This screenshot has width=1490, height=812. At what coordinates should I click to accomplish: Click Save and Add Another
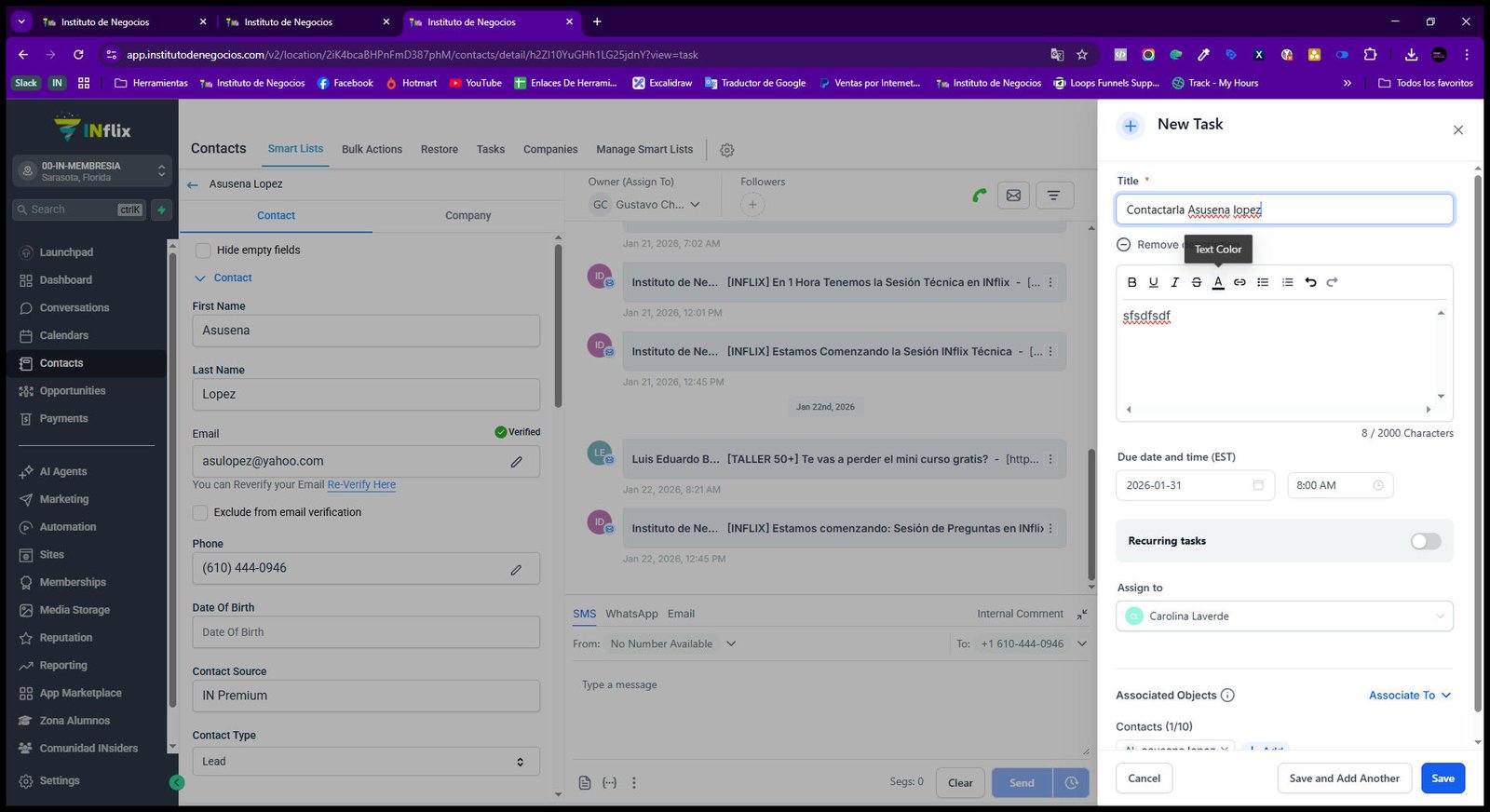(1344, 778)
